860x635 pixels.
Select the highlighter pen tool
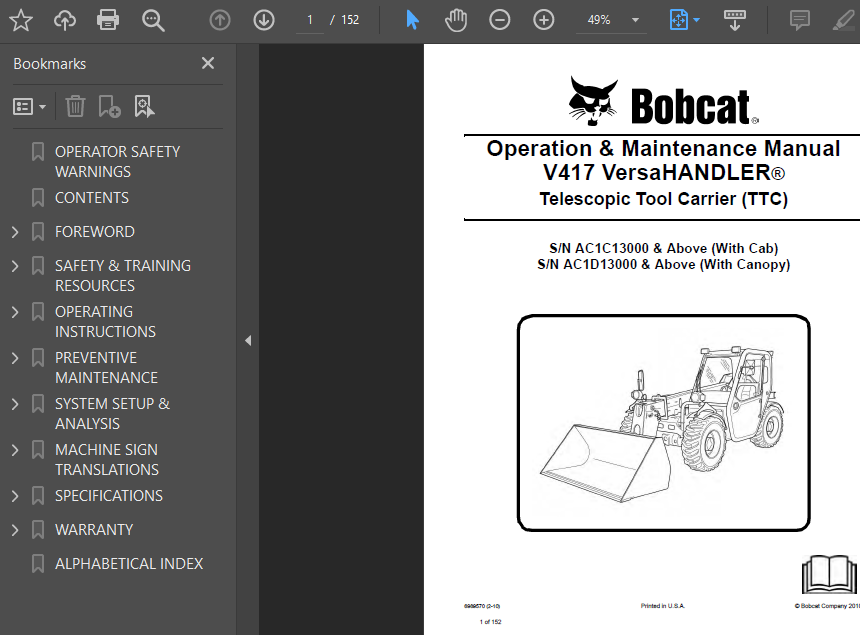click(x=844, y=20)
